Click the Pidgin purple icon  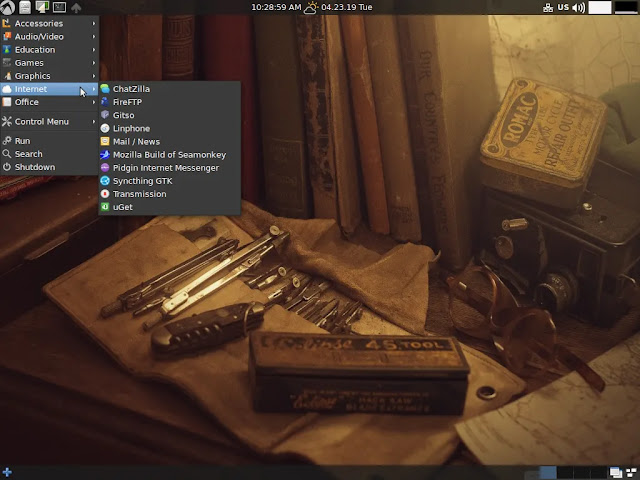105,167
